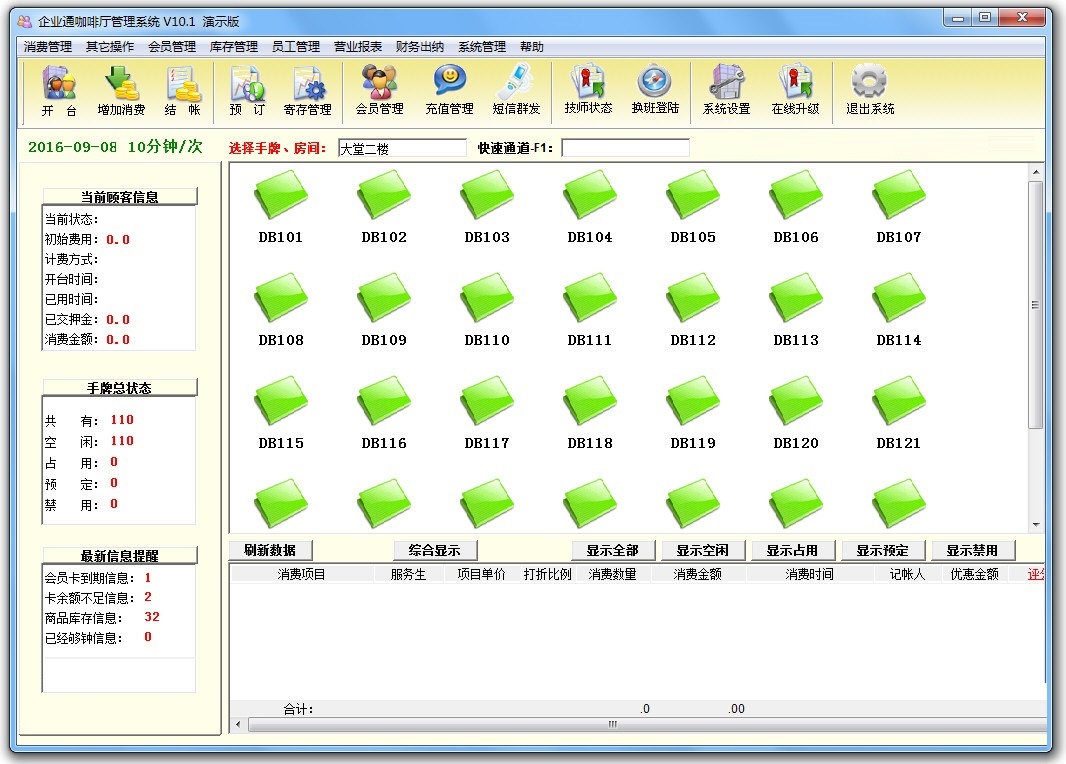The image size is (1066, 764).
Task: Click 卡余额不足信息 count 2
Action: pyautogui.click(x=148, y=597)
